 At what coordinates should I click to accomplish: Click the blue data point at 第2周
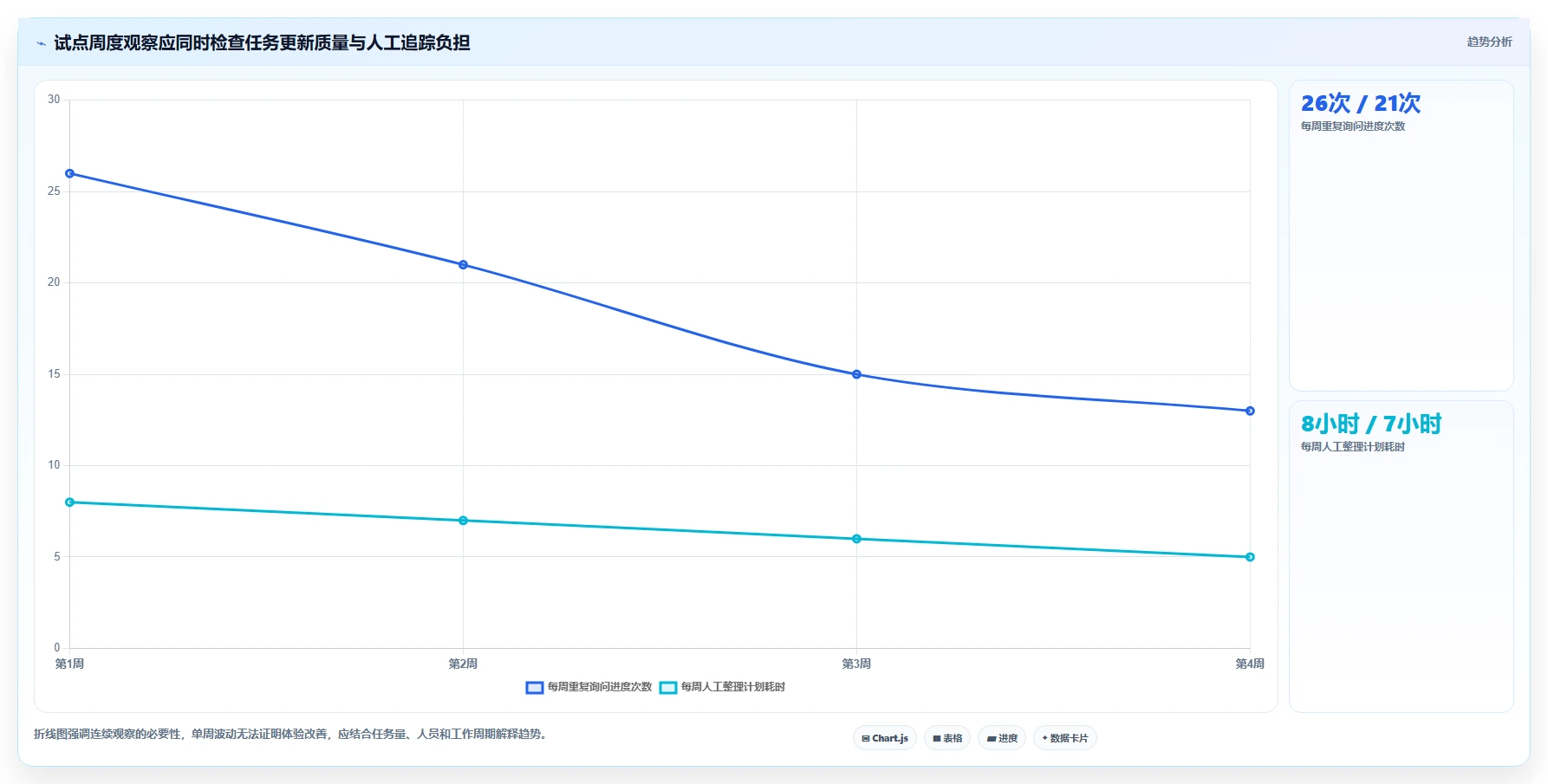point(463,264)
